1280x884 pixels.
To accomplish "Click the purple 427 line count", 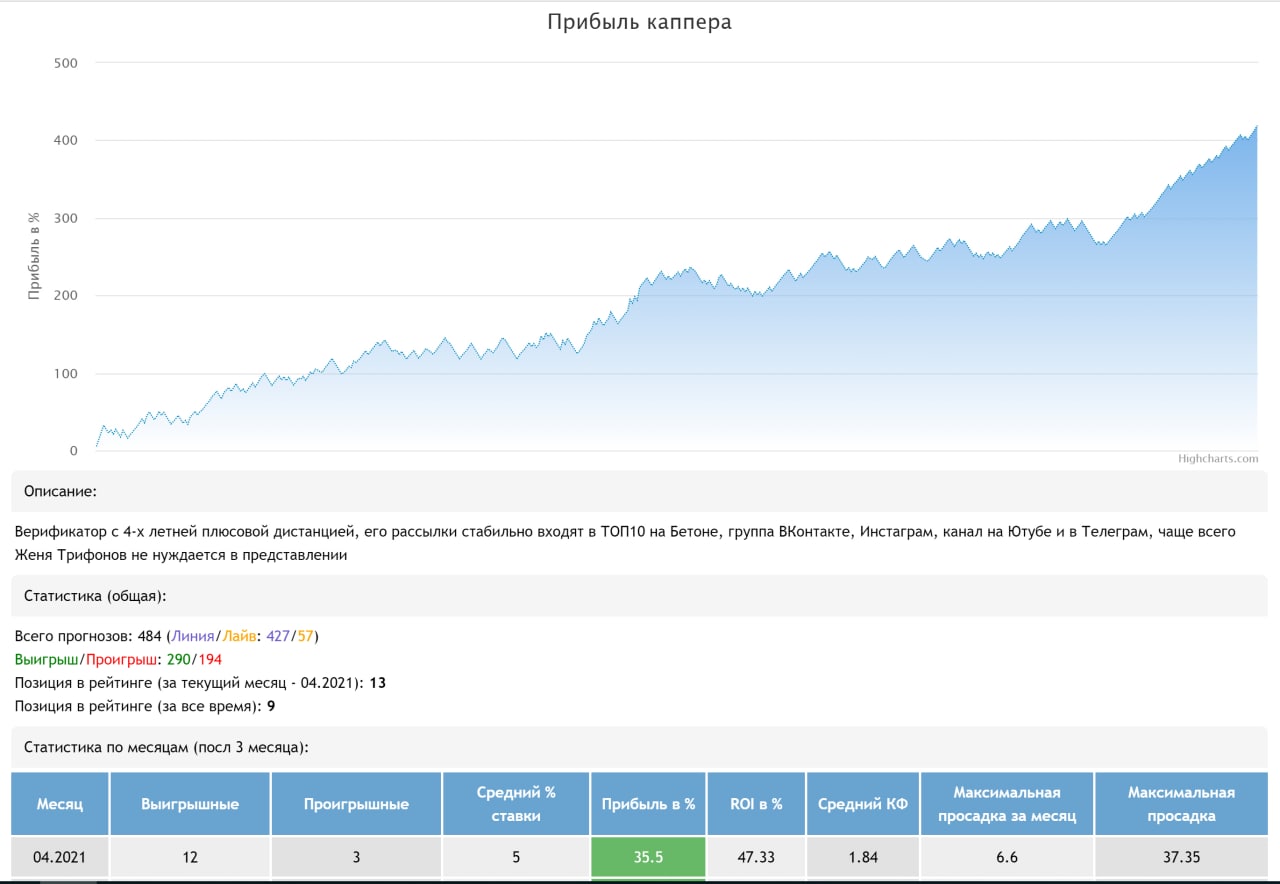I will [279, 636].
